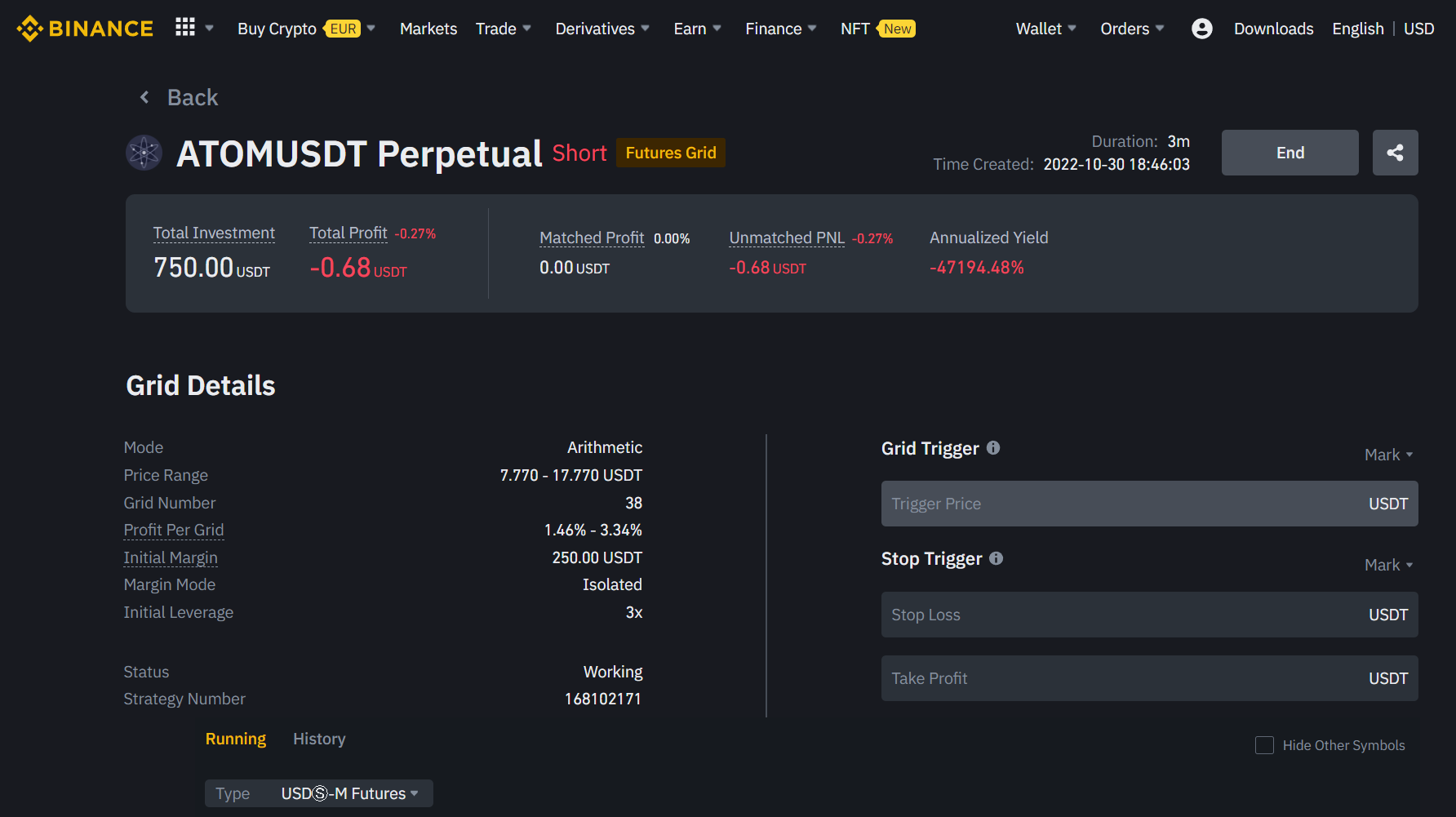The image size is (1456, 817).
Task: Click the Initial Margin label
Action: 171,558
